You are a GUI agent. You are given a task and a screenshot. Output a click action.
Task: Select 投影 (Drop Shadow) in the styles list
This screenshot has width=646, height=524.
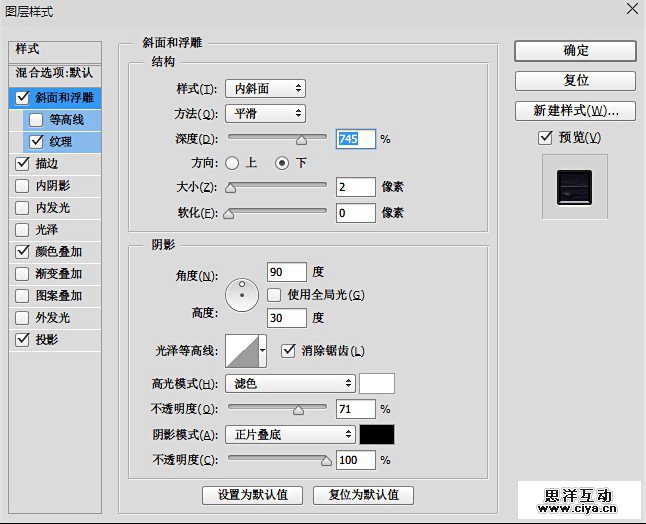click(x=47, y=340)
